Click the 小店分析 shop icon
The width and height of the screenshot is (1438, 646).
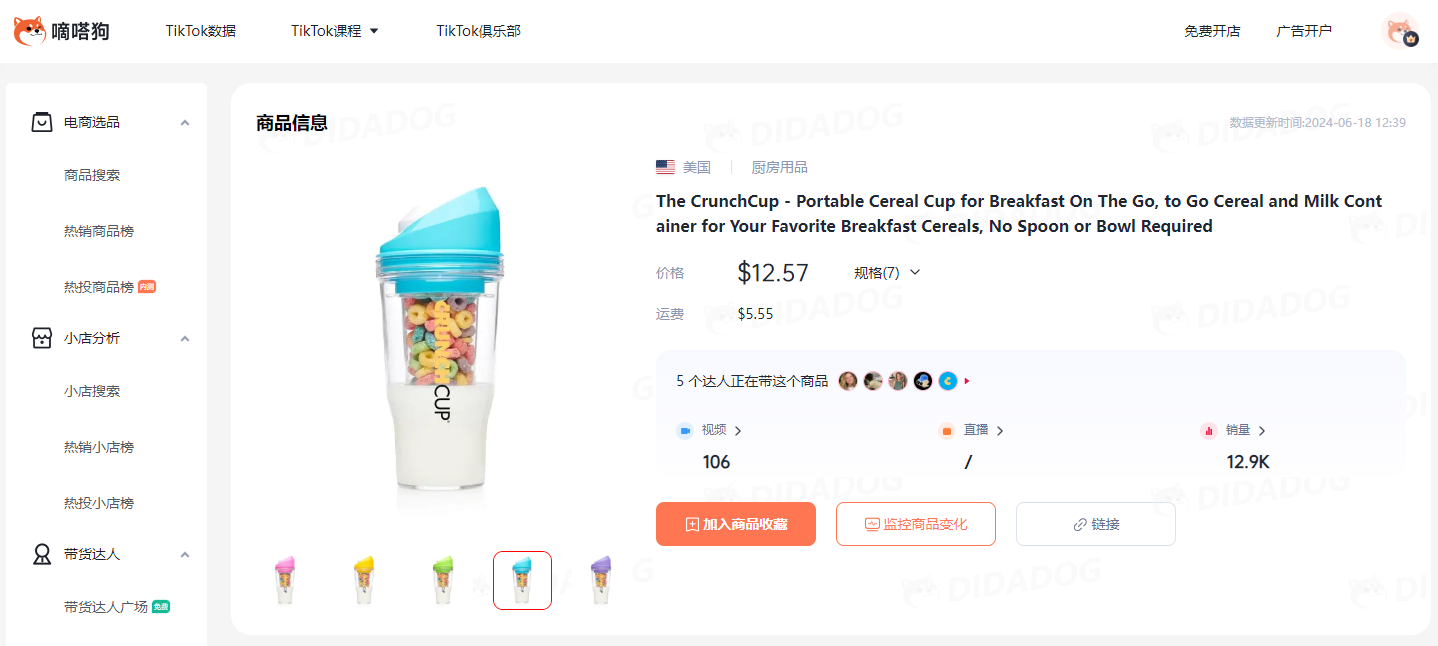coord(42,338)
